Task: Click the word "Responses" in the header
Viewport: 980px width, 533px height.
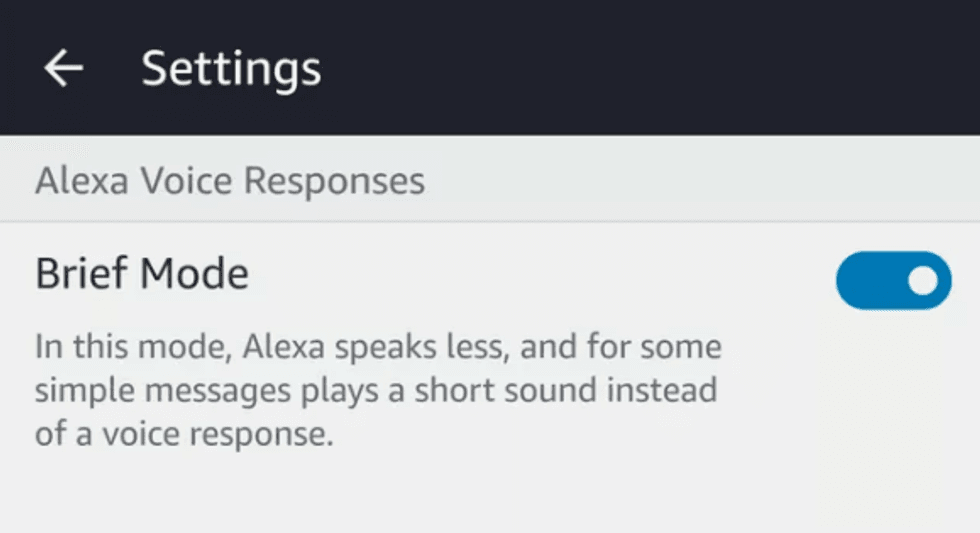Action: click(x=335, y=182)
